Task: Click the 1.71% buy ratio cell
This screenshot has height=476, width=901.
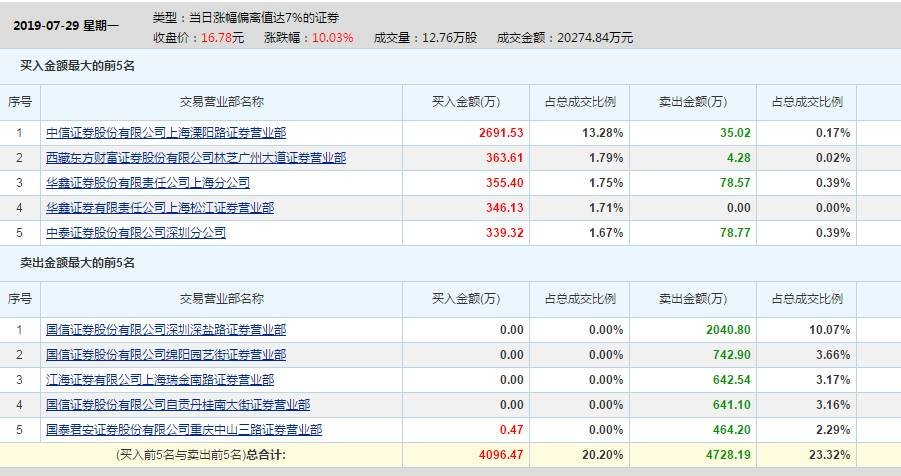Action: 606,208
